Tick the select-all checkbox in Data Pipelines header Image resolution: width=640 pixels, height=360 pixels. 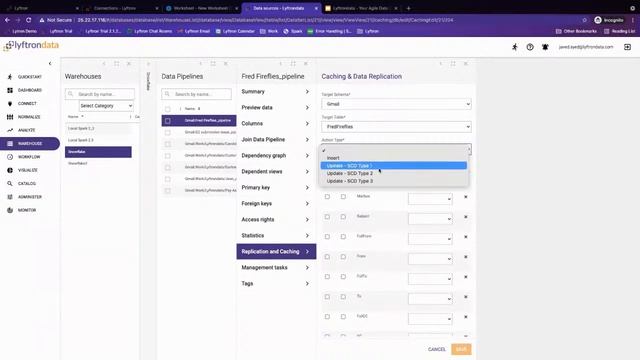click(x=167, y=109)
